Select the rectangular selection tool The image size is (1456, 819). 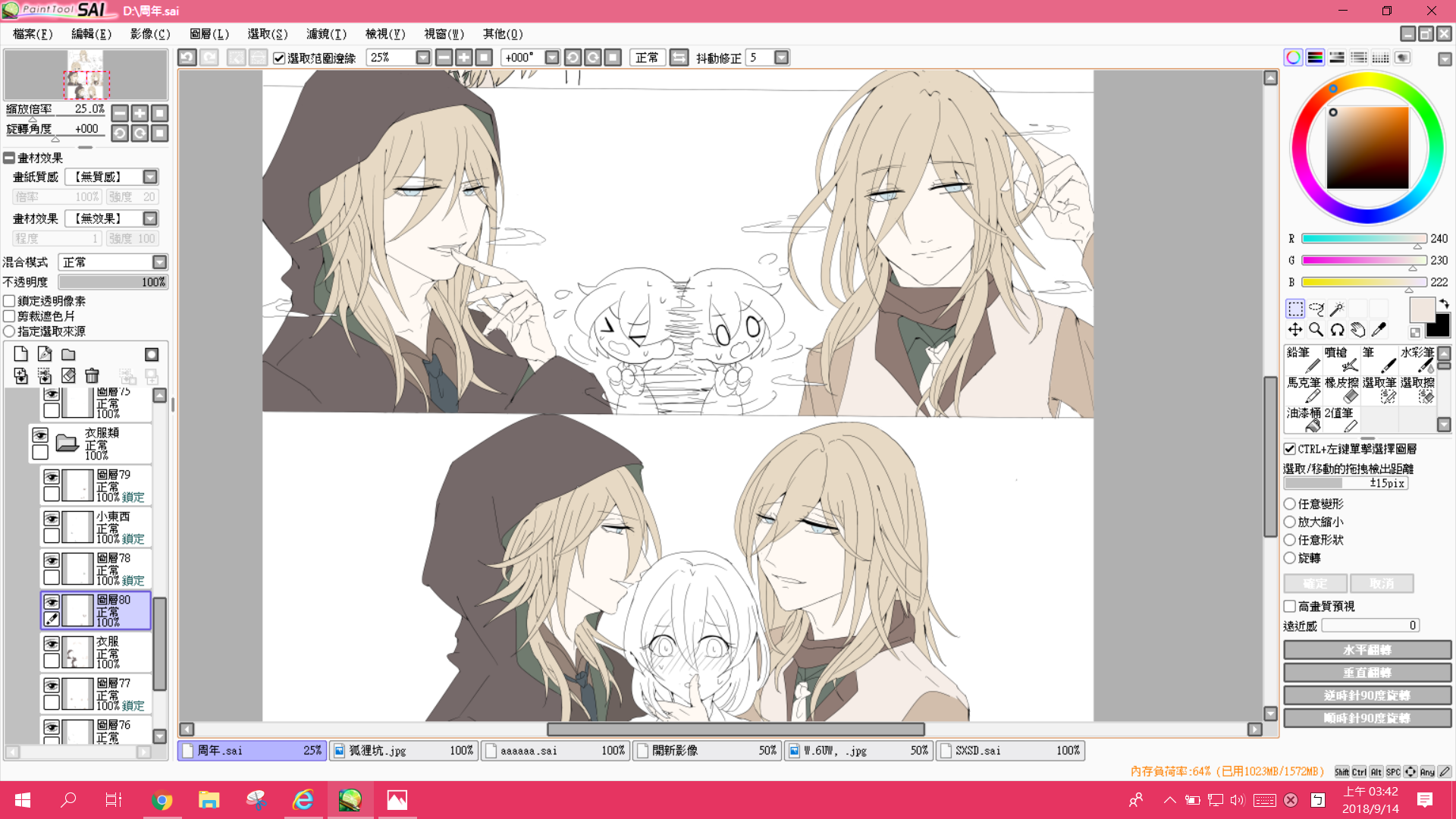(1295, 309)
